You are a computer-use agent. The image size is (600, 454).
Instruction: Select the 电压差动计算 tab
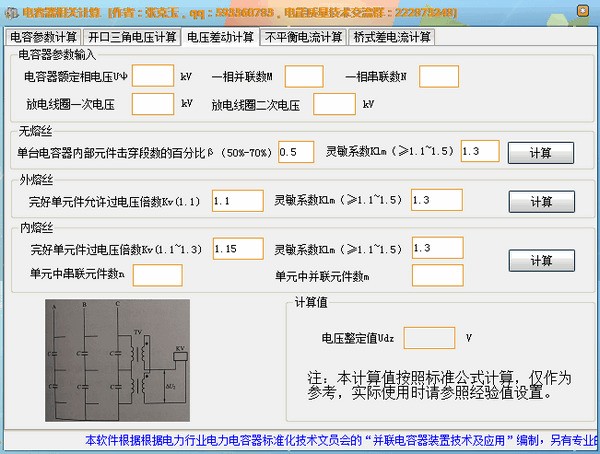pyautogui.click(x=220, y=37)
